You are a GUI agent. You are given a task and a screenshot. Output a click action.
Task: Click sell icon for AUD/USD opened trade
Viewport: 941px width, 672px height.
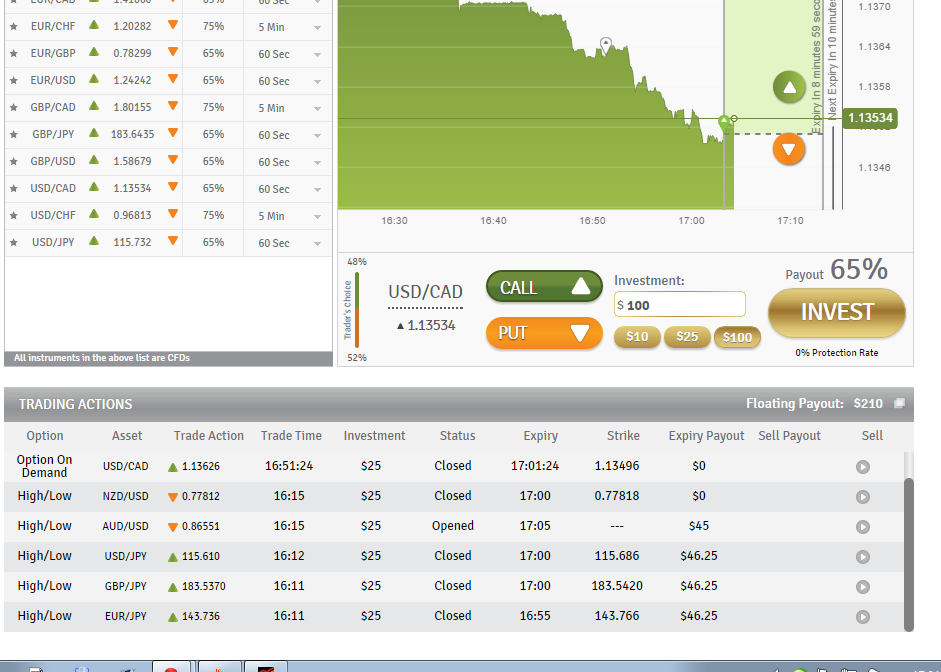tap(863, 527)
